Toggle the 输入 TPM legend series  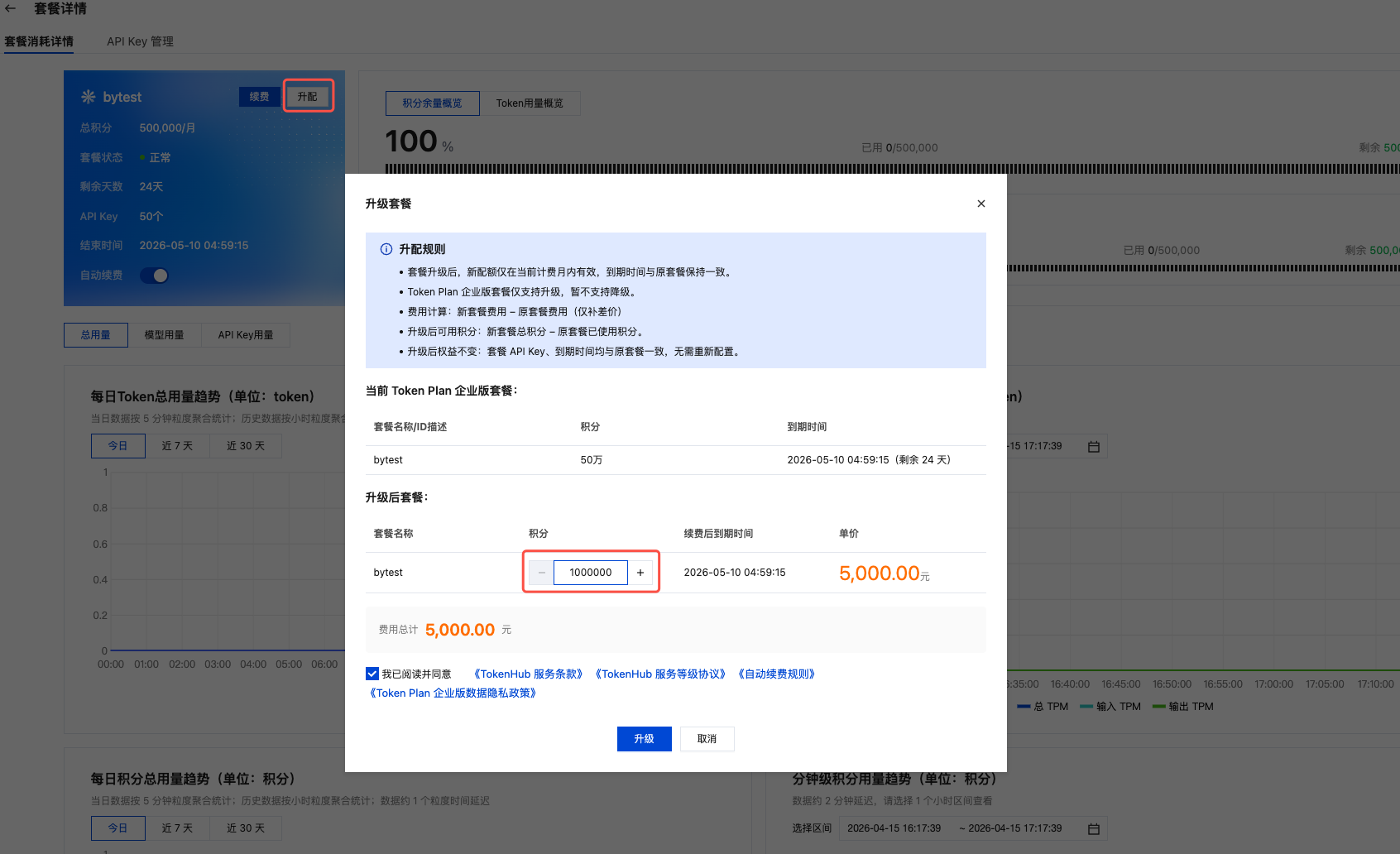1110,707
